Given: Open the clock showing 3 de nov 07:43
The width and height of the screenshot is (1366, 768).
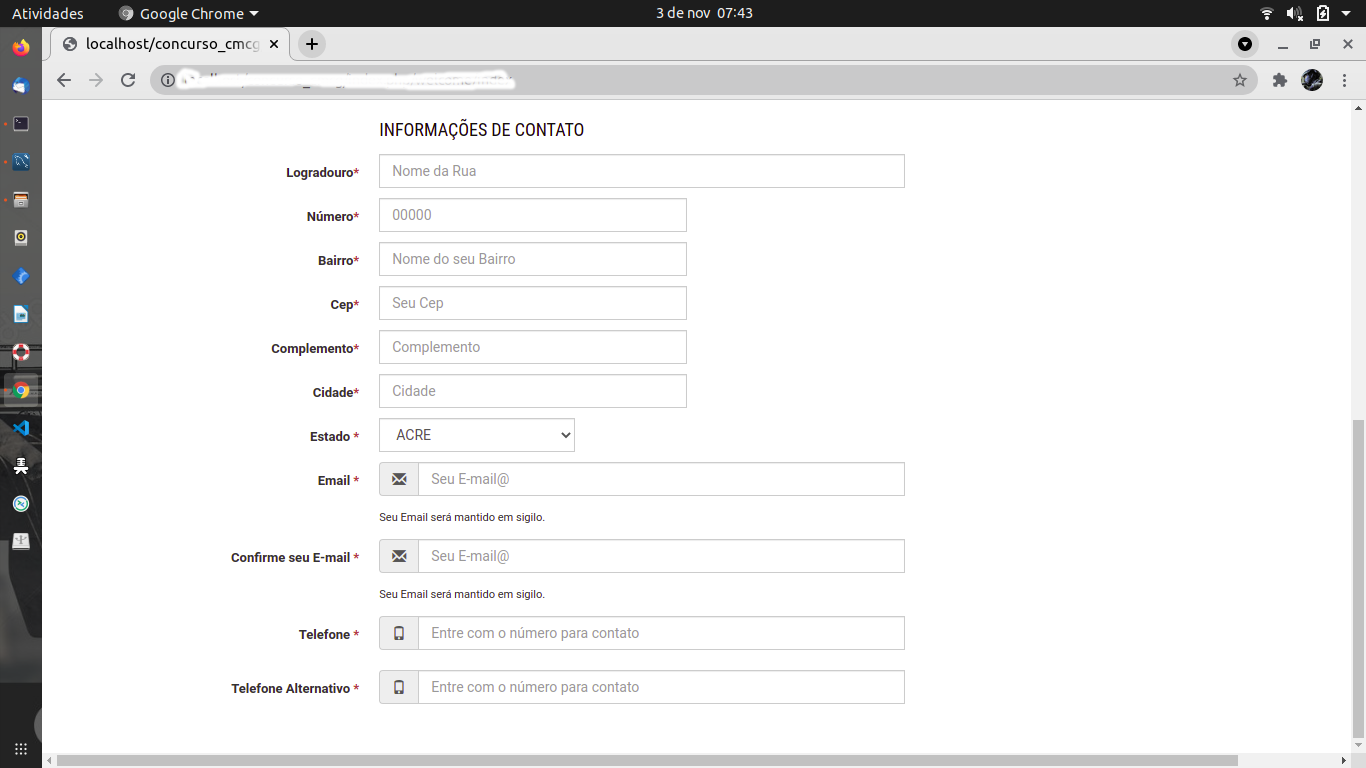Looking at the screenshot, I should click(704, 14).
